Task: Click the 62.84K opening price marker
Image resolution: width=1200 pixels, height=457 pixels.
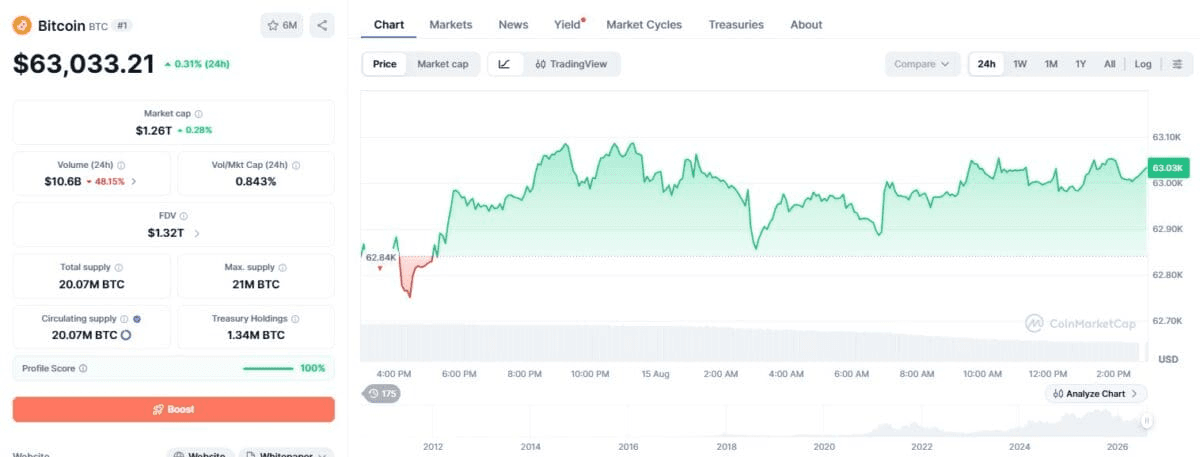Action: [x=381, y=258]
